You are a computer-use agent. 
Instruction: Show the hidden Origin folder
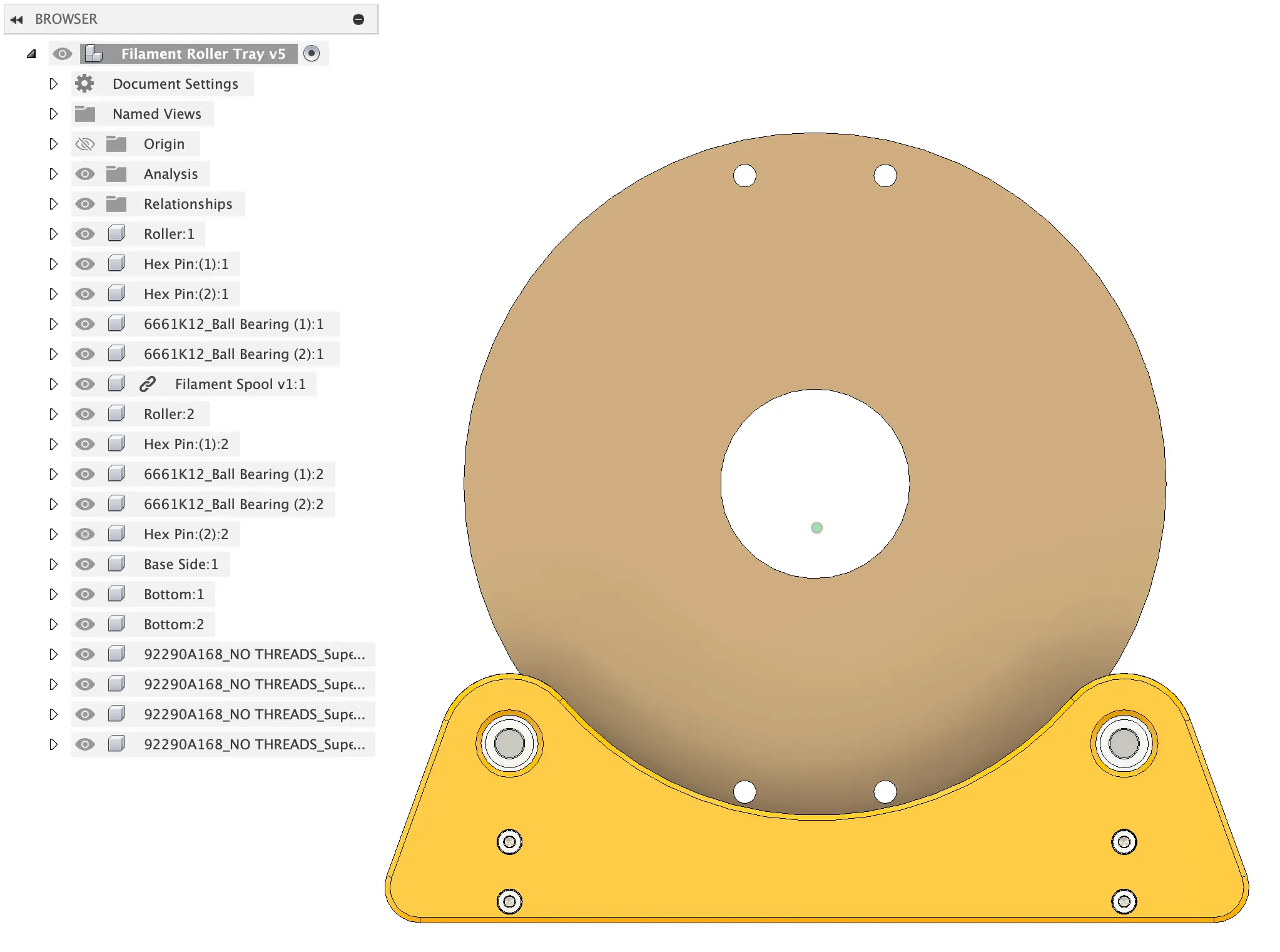(x=85, y=144)
